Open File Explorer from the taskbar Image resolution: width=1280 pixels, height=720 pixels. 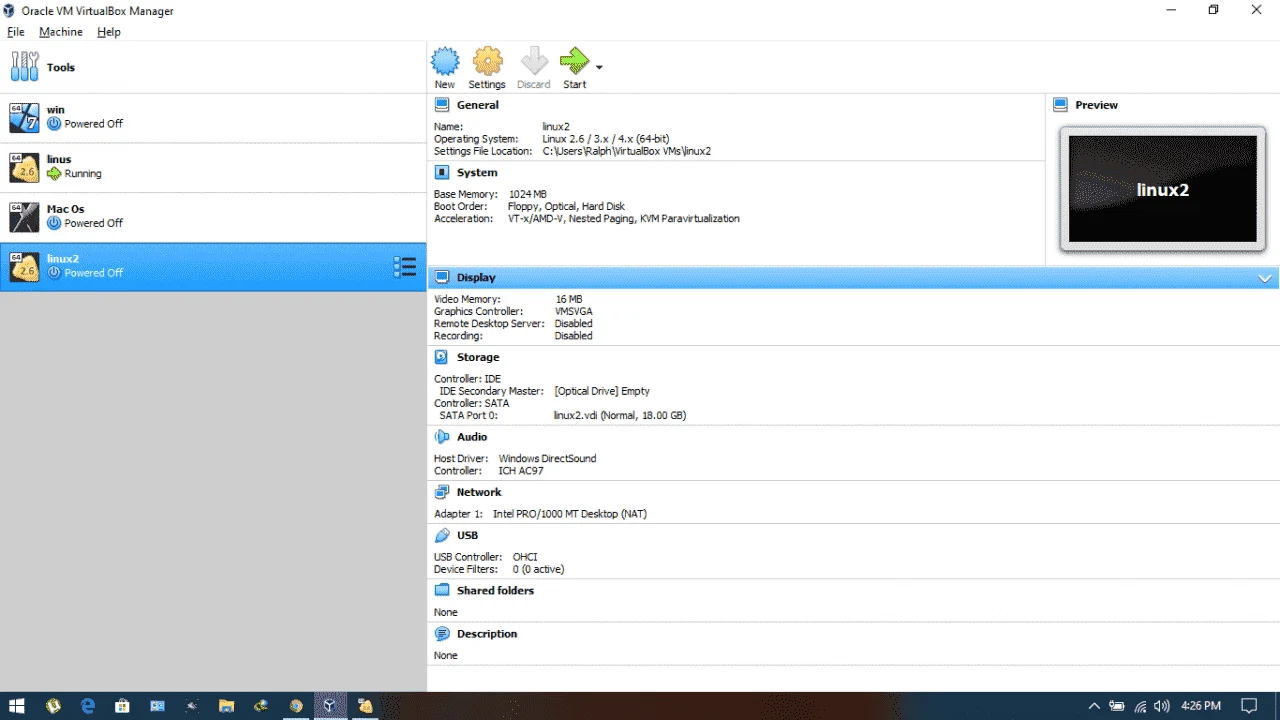226,706
